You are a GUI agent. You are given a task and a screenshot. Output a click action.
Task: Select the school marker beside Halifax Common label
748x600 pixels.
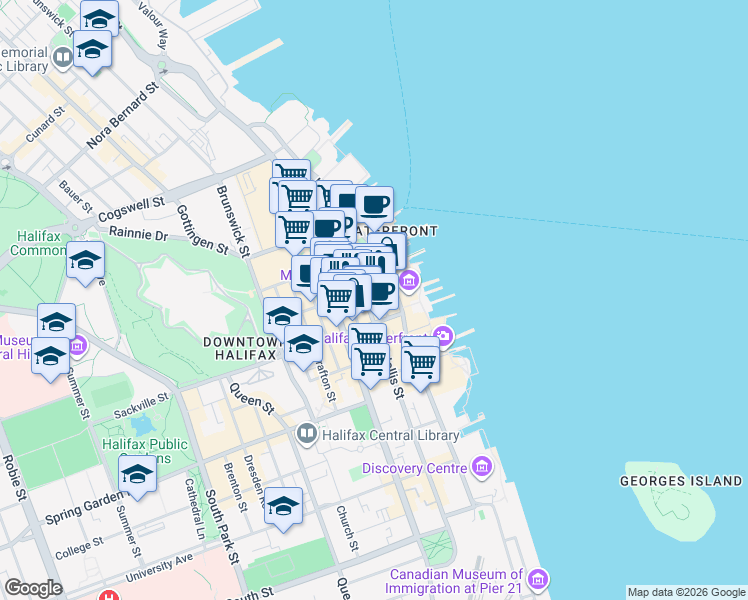[85, 263]
